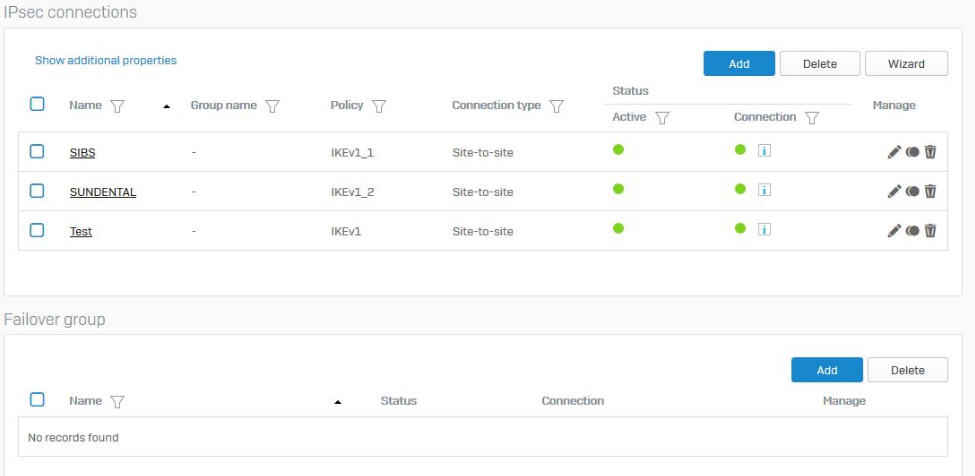Open the Name column filter icon
Viewport: 975px width, 476px height.
point(117,106)
